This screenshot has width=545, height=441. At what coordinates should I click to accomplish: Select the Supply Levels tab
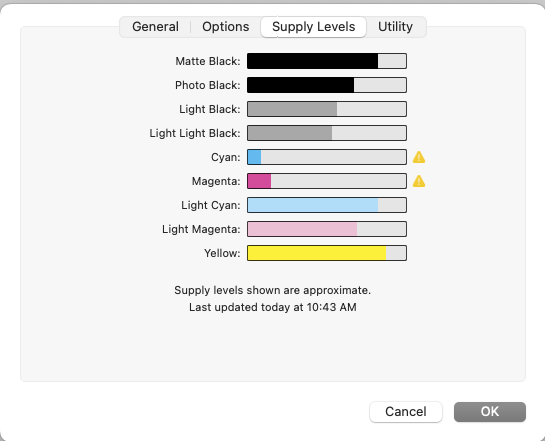point(314,27)
